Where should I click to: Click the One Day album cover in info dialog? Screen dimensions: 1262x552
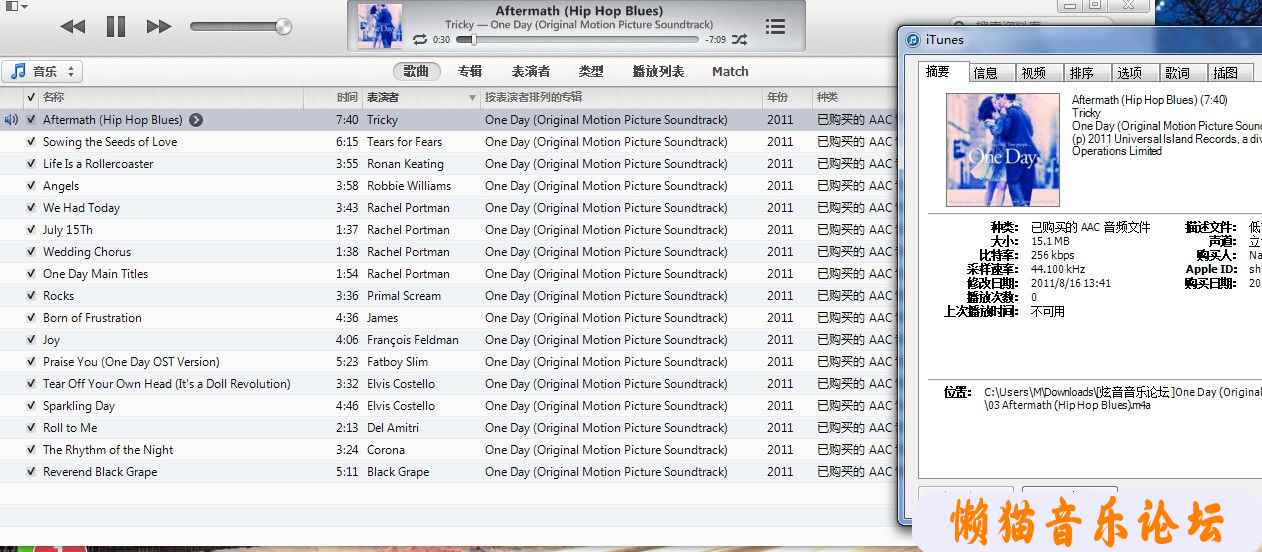[x=1003, y=150]
